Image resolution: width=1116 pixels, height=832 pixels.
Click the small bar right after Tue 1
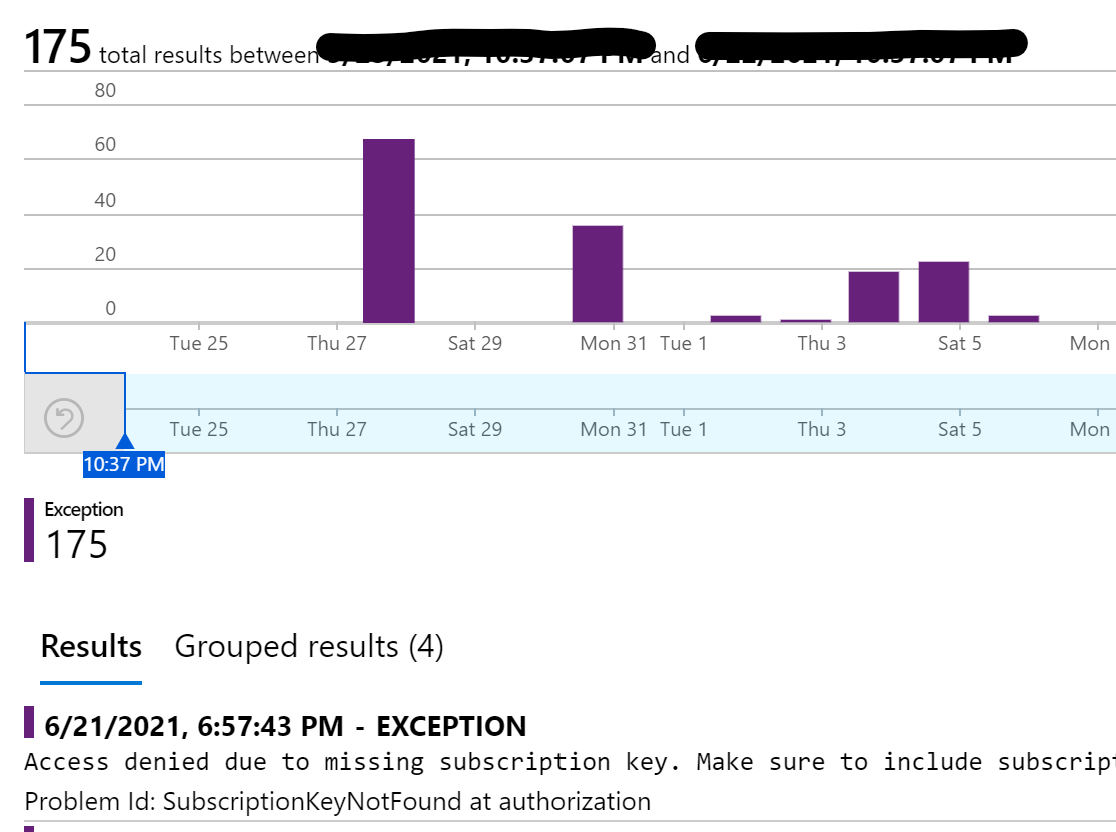735,318
